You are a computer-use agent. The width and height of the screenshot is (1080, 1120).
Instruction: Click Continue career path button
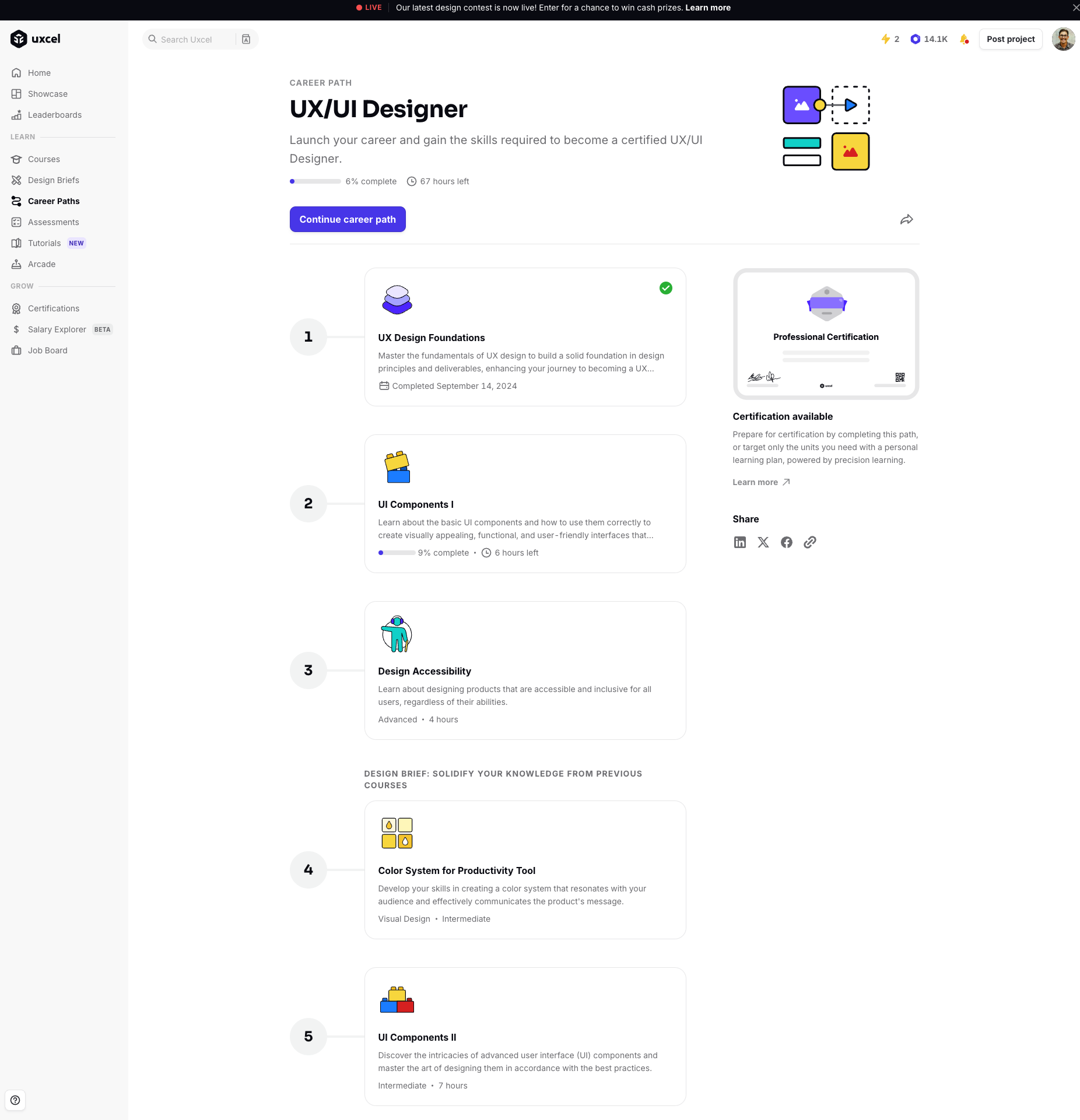click(348, 219)
